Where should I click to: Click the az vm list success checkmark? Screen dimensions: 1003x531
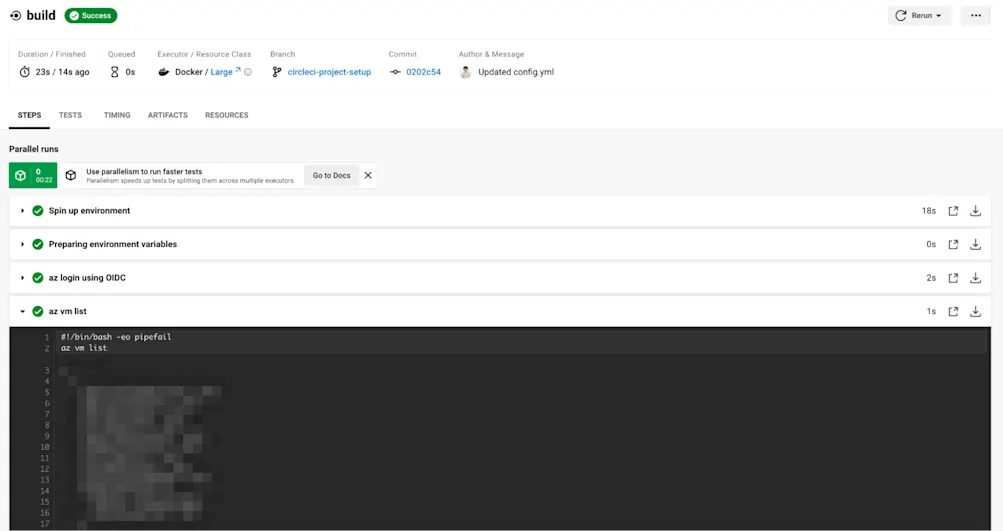[38, 312]
